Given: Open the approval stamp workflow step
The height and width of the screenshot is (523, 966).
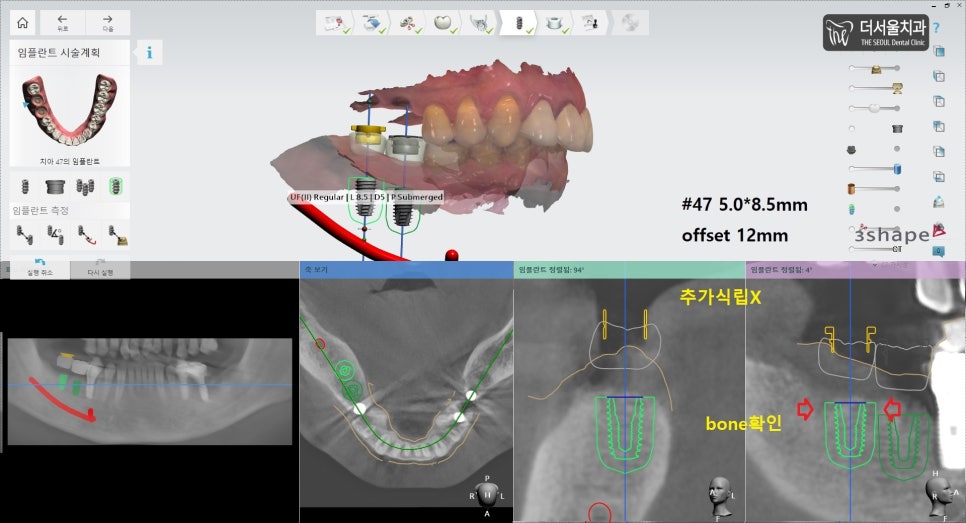Looking at the screenshot, I should [590, 23].
